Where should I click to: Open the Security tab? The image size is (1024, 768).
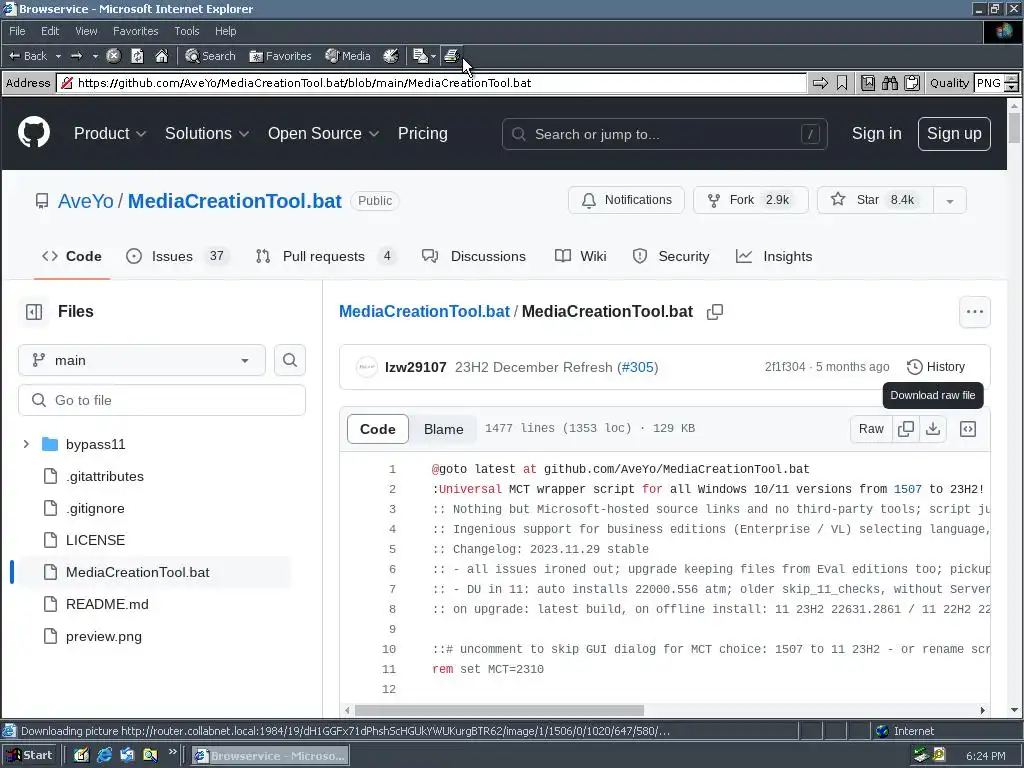coord(671,256)
